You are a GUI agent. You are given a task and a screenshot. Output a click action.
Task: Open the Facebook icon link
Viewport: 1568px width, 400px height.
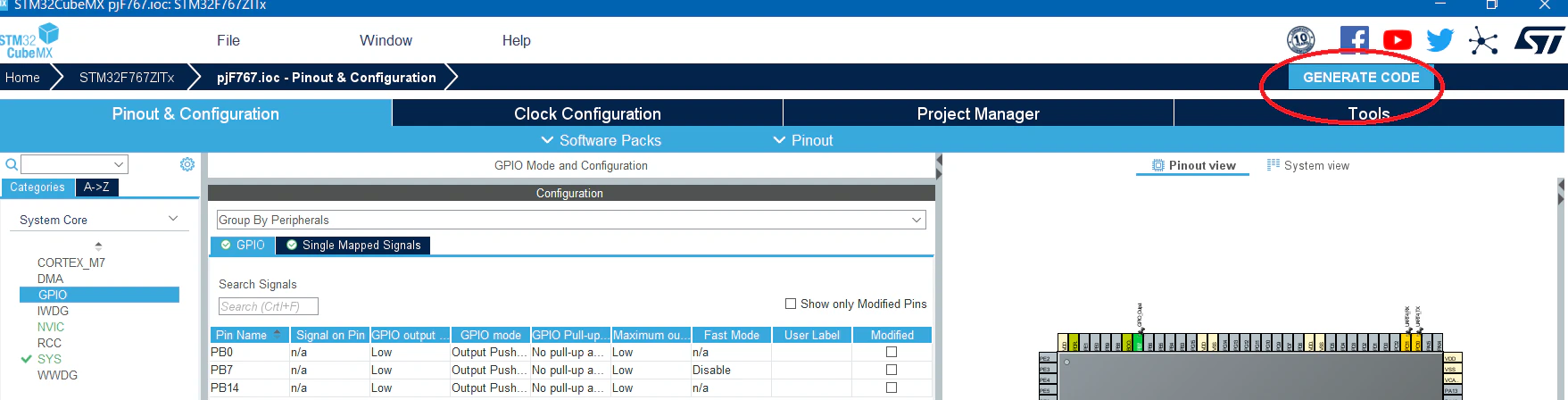[1354, 40]
